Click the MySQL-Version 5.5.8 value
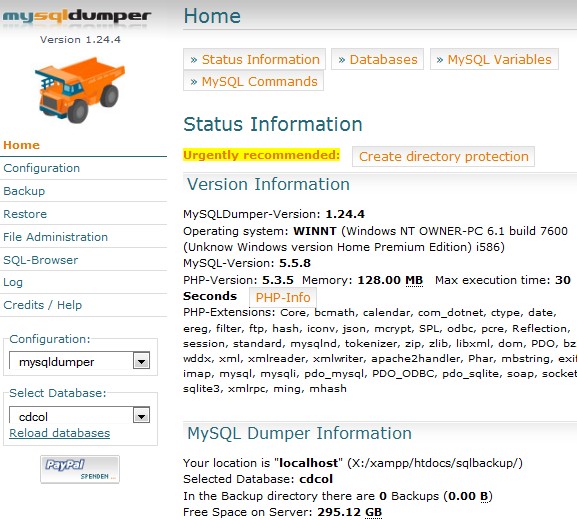Screen dimensions: 577x520 click(x=295, y=263)
